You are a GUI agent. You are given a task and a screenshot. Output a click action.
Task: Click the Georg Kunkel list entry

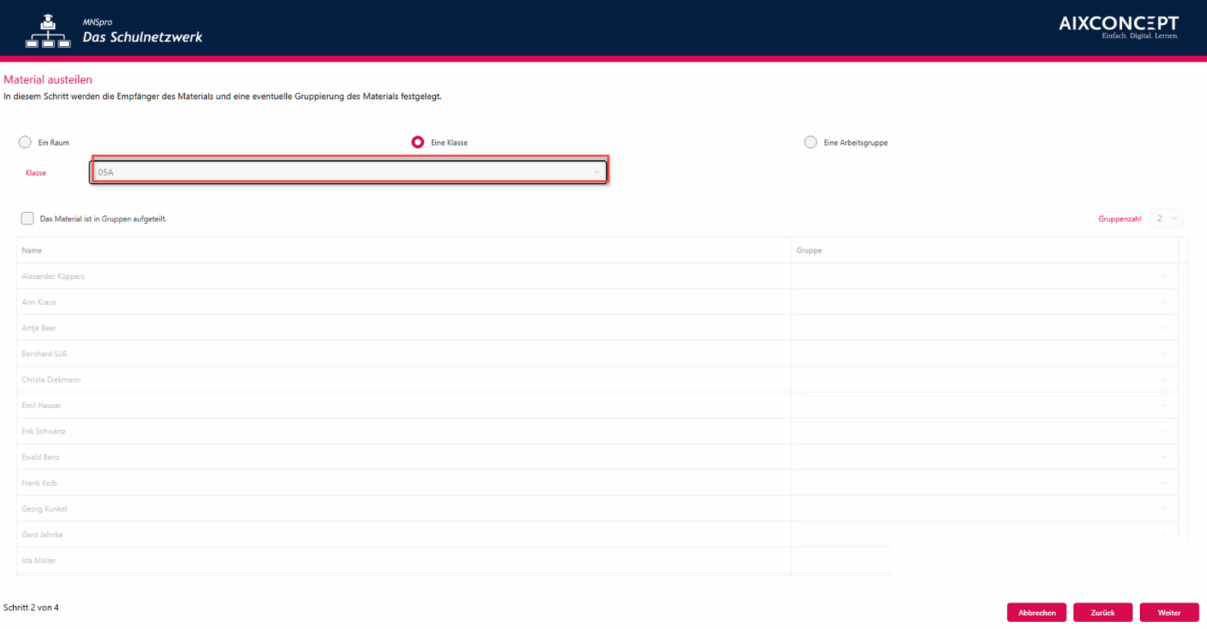point(45,509)
